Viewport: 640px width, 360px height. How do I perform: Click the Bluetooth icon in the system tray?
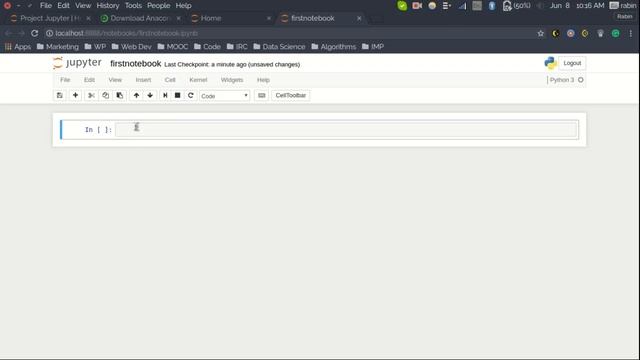[x=492, y=6]
